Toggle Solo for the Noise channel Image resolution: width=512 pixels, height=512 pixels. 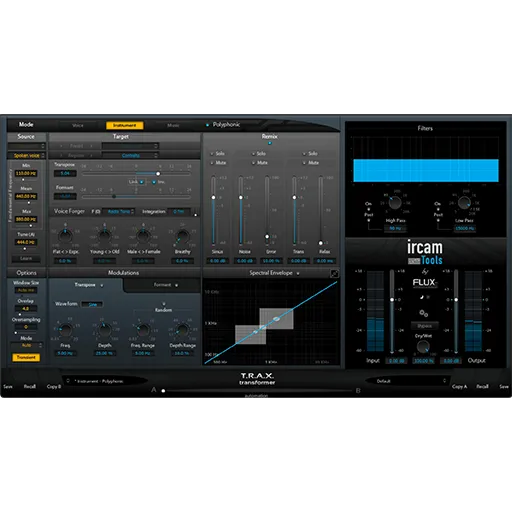click(253, 154)
